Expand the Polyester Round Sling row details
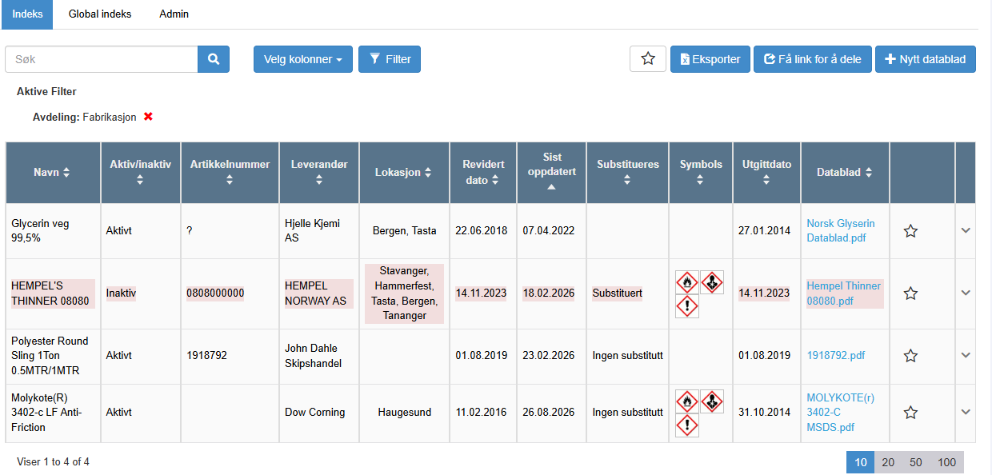 tap(965, 355)
